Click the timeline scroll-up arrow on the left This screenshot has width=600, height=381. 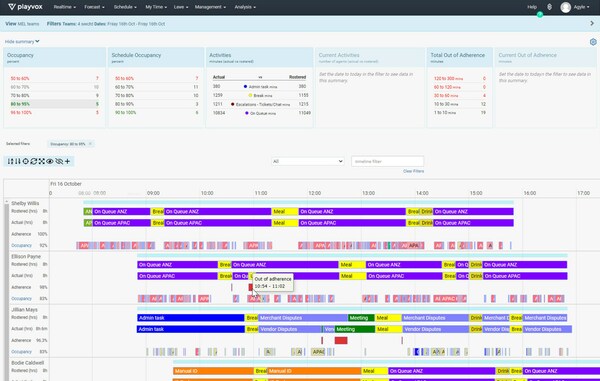point(6,201)
